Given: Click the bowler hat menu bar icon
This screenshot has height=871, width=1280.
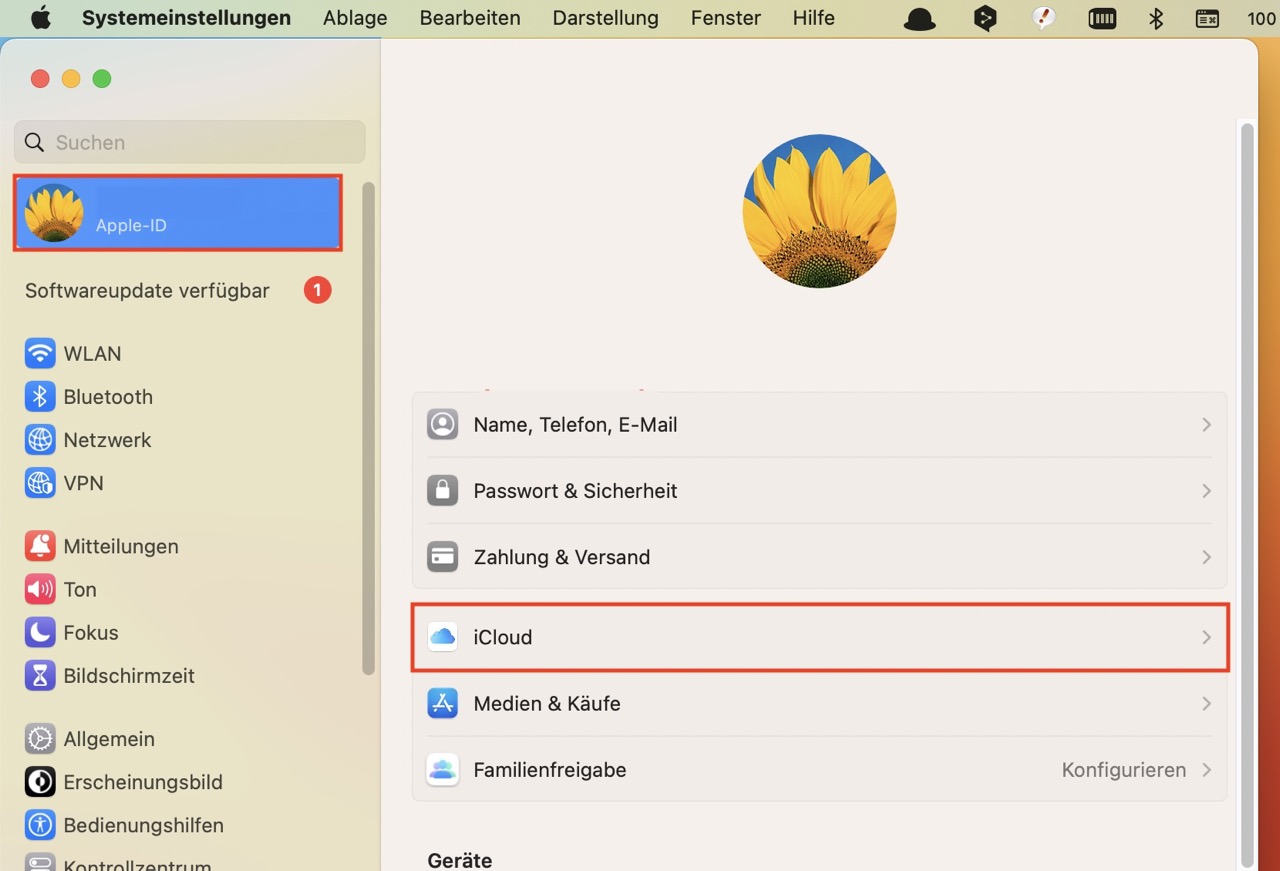Looking at the screenshot, I should [919, 18].
